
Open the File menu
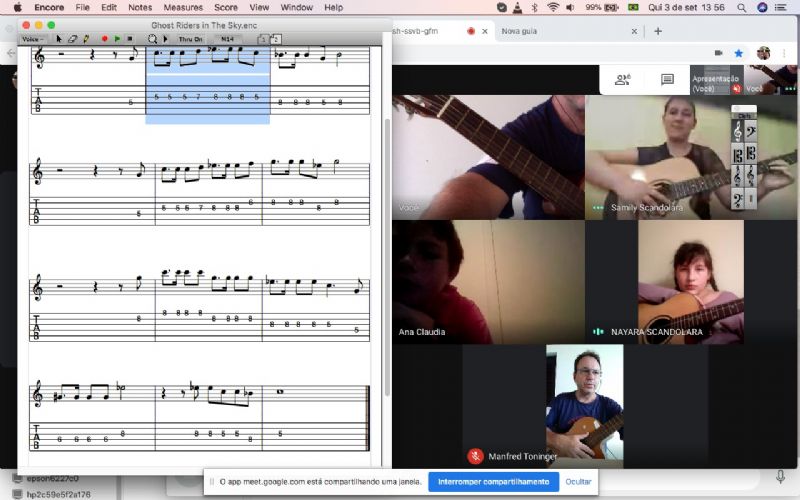click(82, 7)
